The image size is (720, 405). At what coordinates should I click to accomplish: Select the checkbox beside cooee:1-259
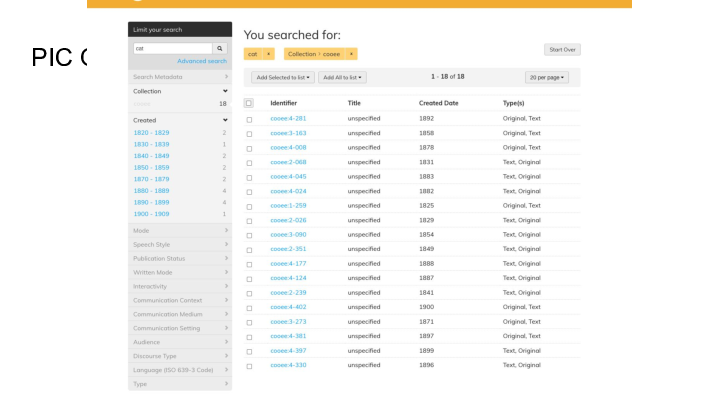tap(249, 206)
